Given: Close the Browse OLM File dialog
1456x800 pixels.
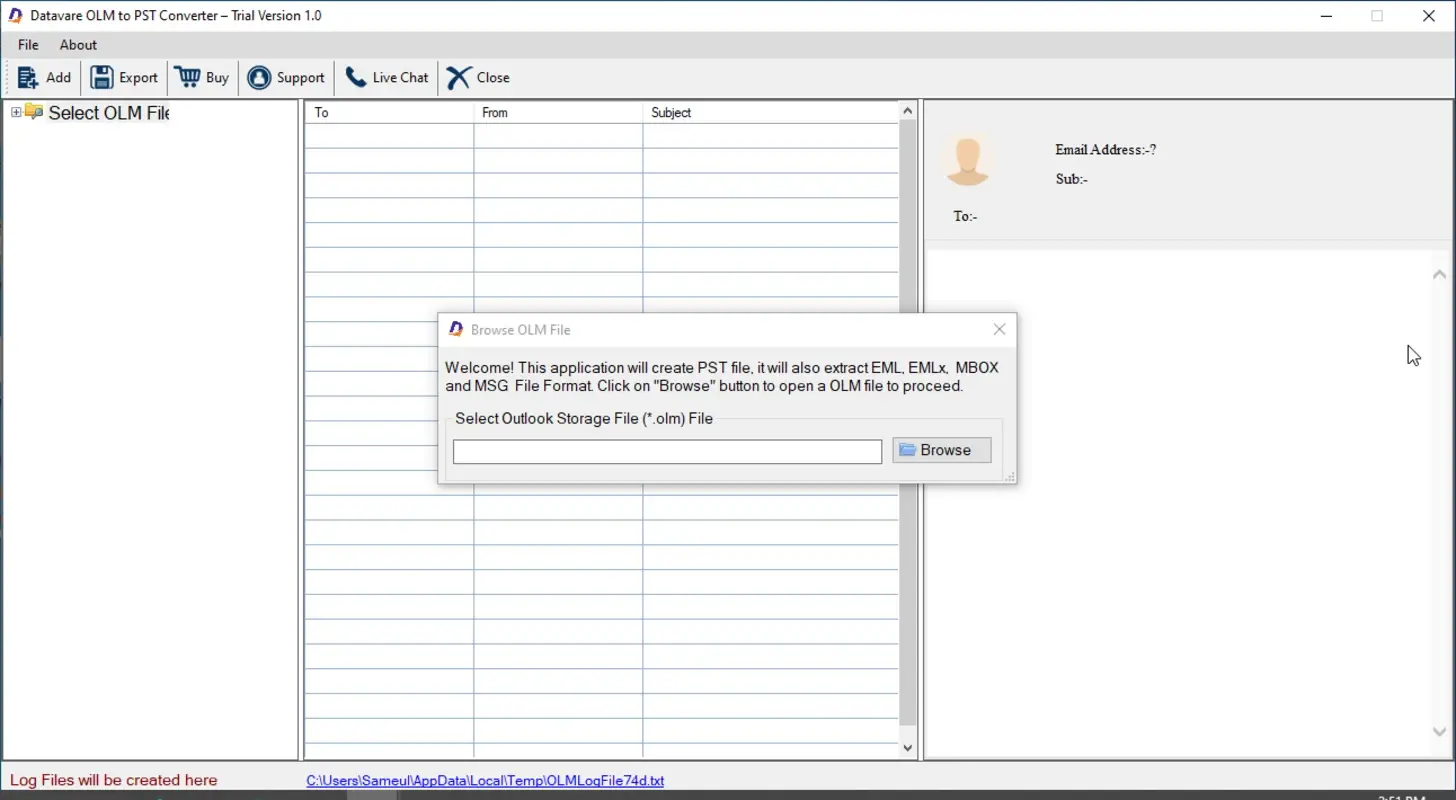Looking at the screenshot, I should coord(998,329).
